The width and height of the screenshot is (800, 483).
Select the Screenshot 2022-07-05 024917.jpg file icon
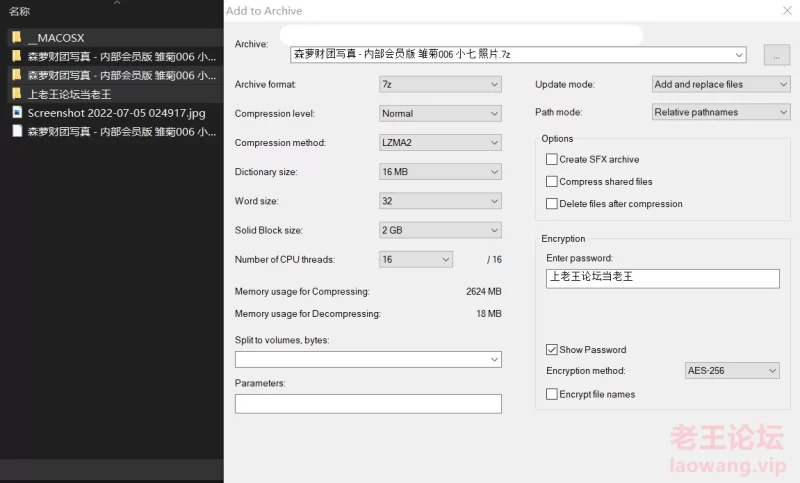(16, 112)
